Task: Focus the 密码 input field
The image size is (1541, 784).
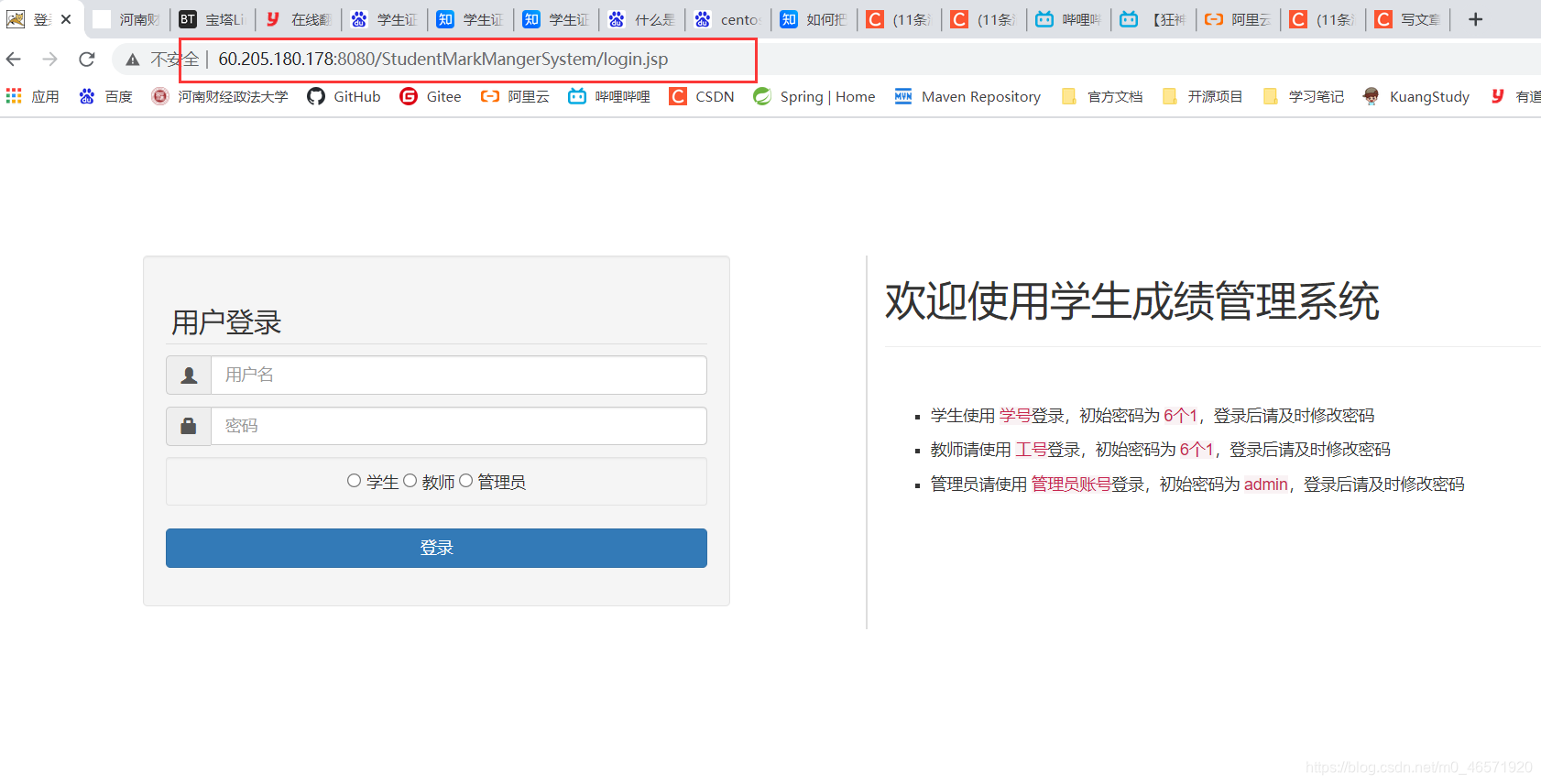Action: click(x=458, y=427)
